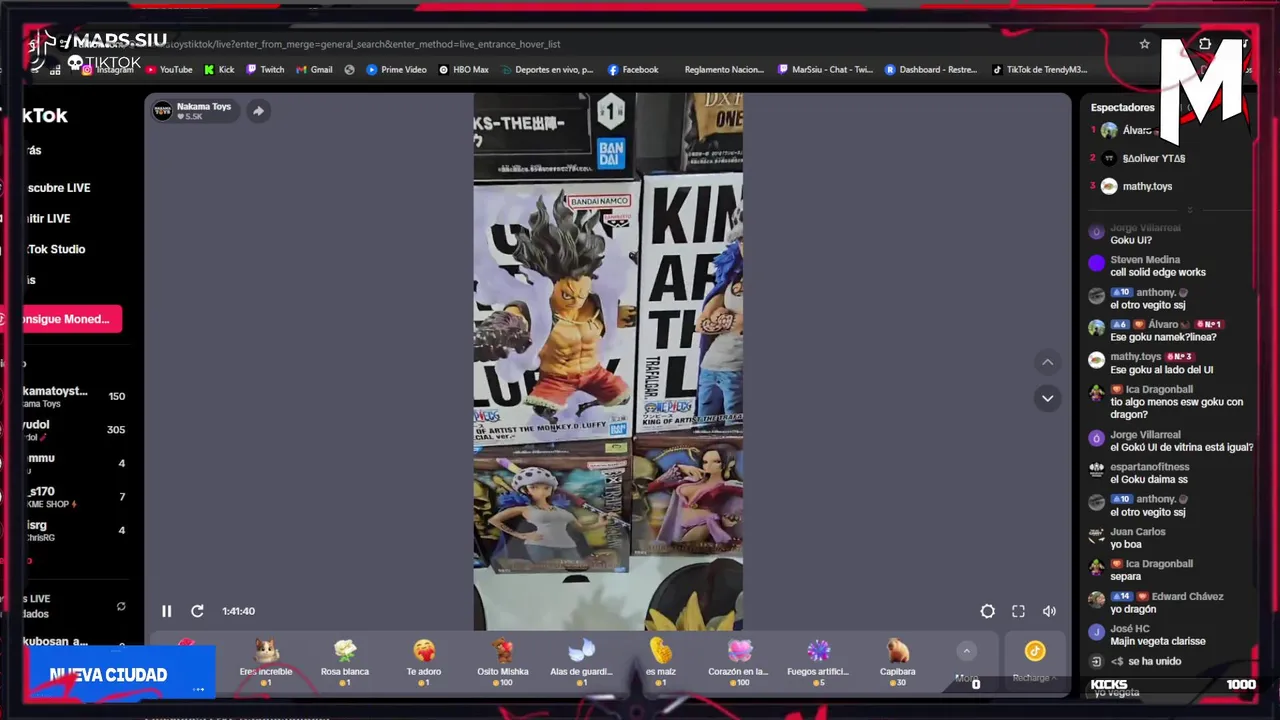The height and width of the screenshot is (720, 1280).
Task: Open the Gmail bookmark
Action: pyautogui.click(x=314, y=70)
